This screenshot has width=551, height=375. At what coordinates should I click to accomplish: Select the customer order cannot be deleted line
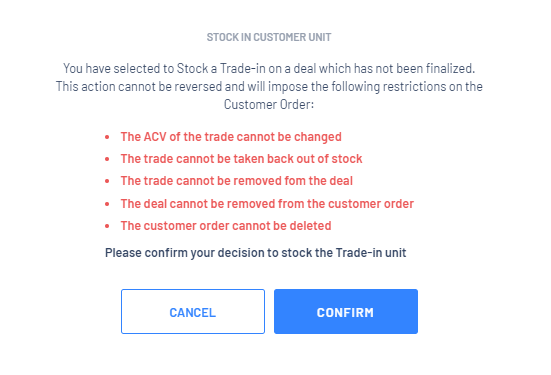pos(226,226)
